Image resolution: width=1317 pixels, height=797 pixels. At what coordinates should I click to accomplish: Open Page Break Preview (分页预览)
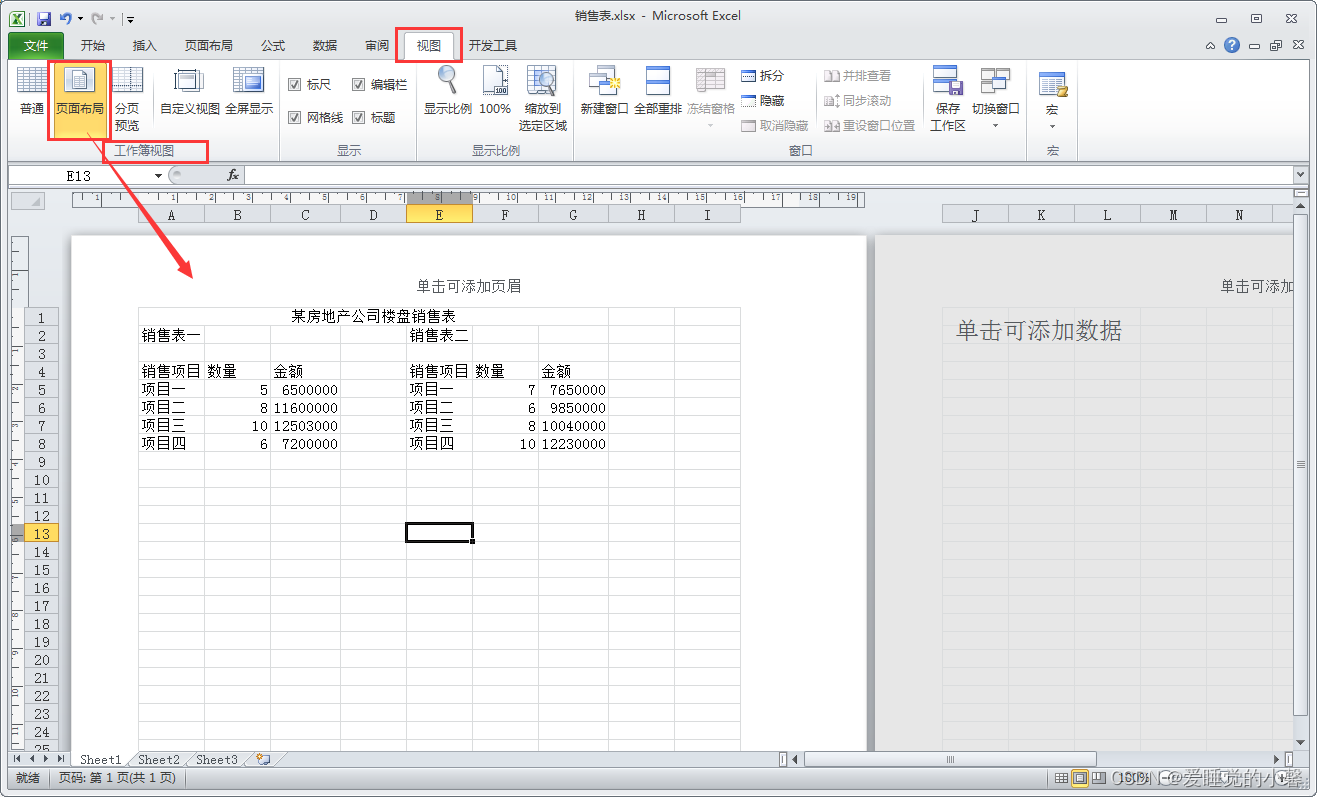127,98
